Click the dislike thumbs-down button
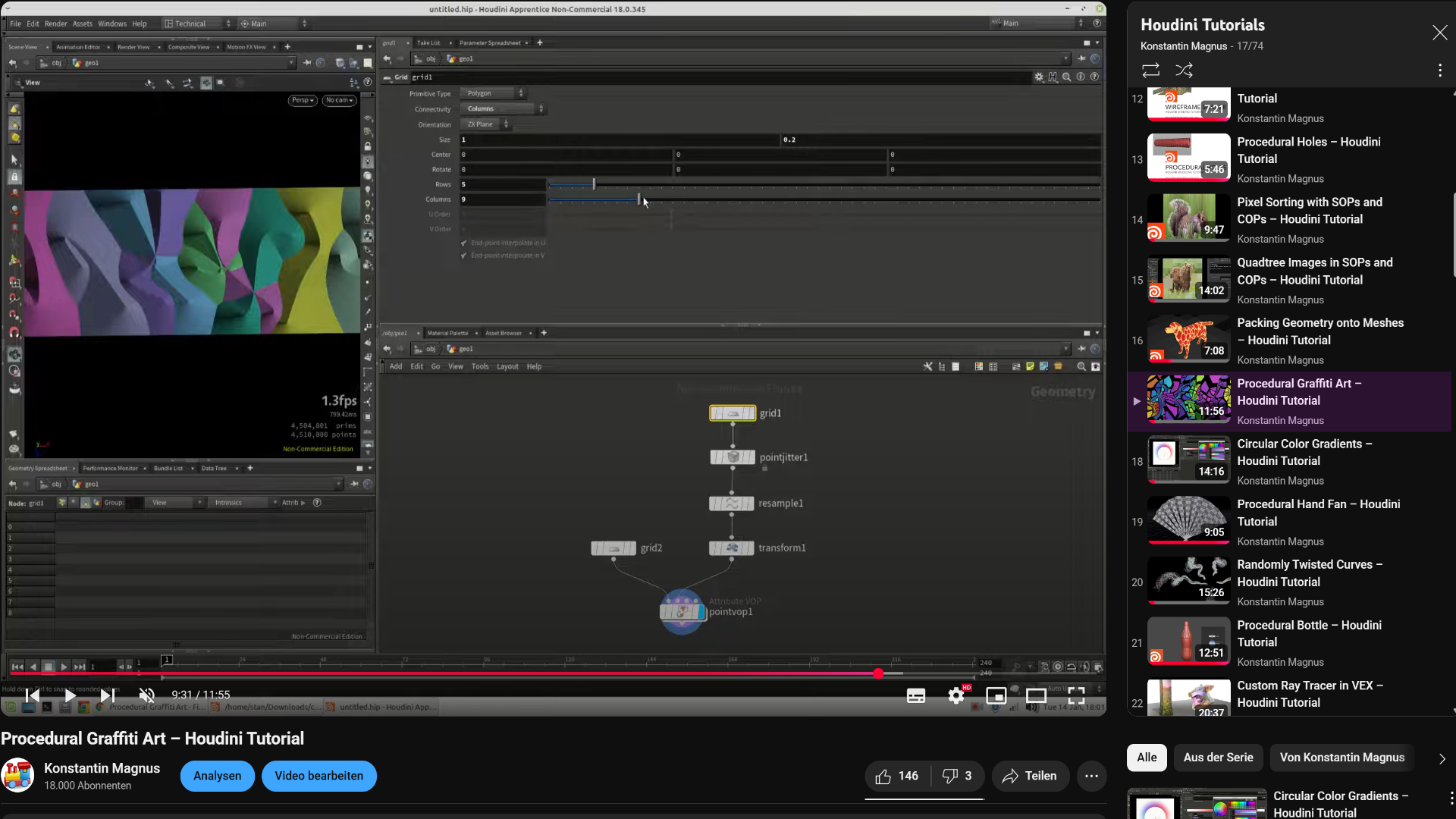 pyautogui.click(x=957, y=776)
